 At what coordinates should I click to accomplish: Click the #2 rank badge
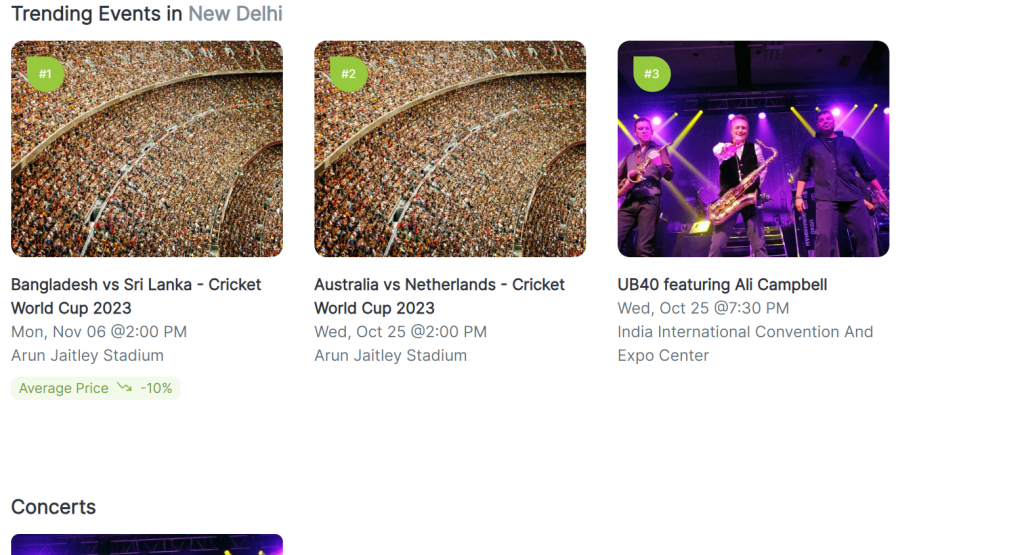pos(348,73)
